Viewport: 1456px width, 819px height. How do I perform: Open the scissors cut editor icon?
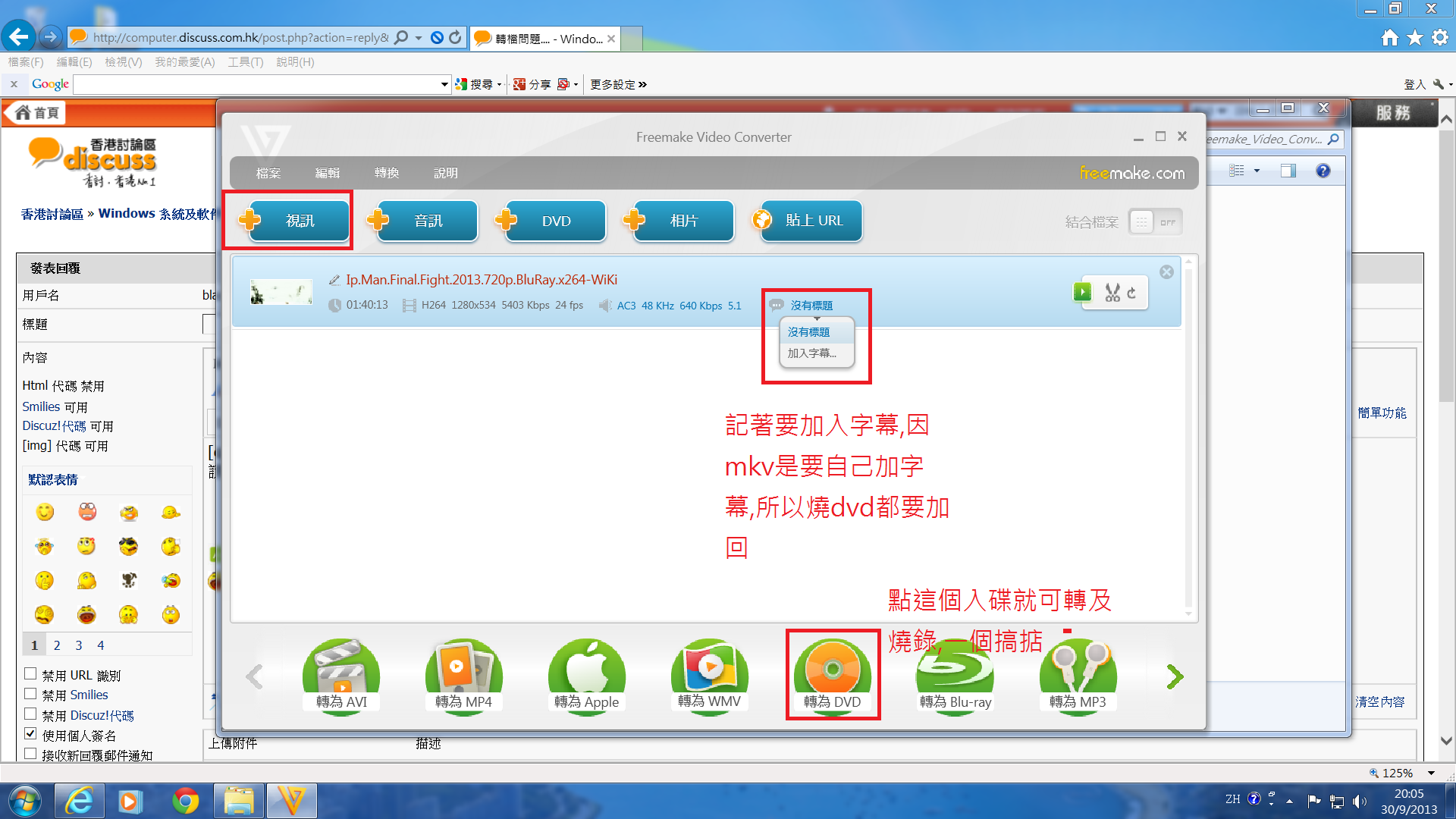(1112, 293)
